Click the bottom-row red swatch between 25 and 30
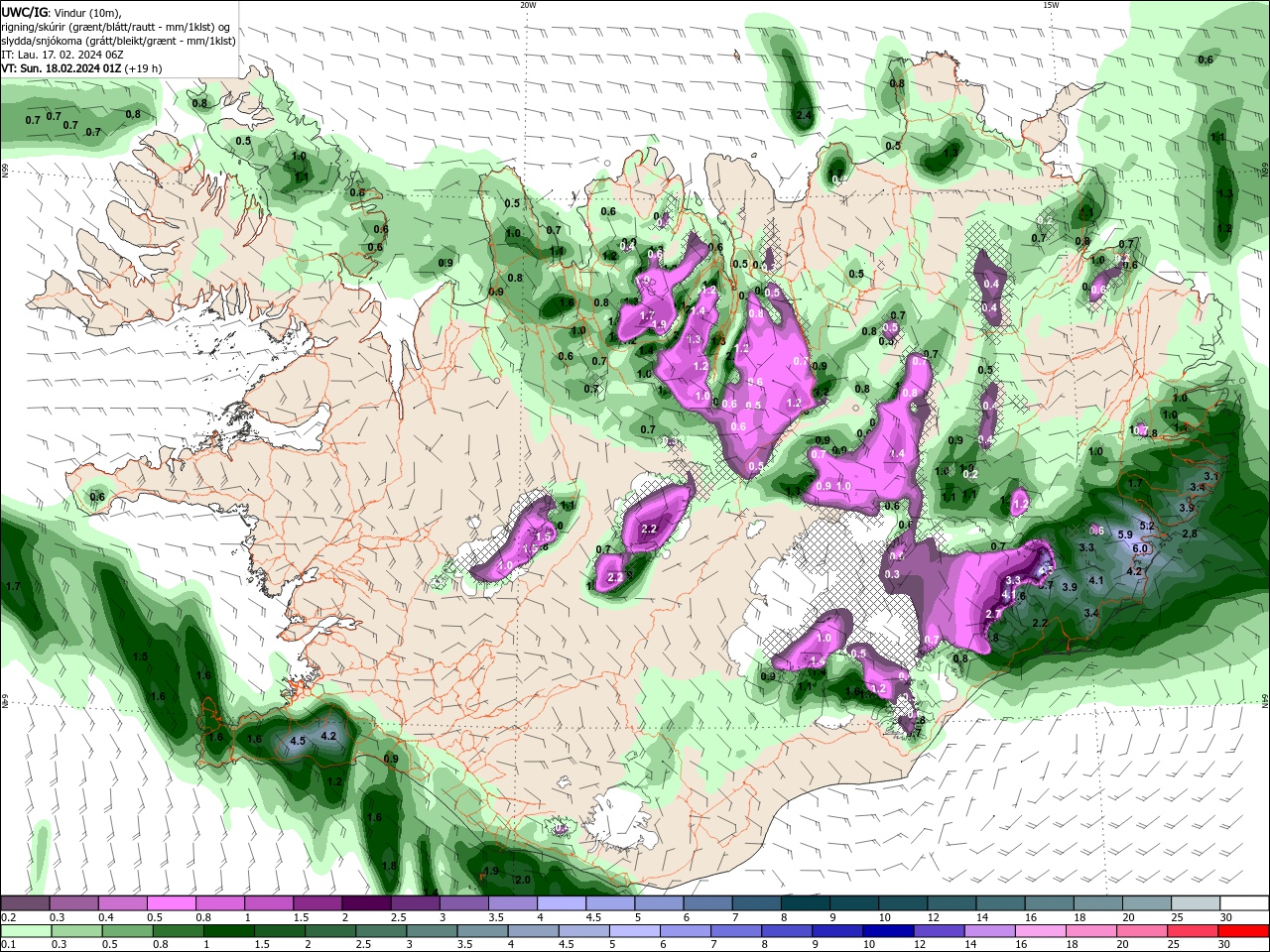Viewport: 1270px width, 952px height. [1192, 931]
